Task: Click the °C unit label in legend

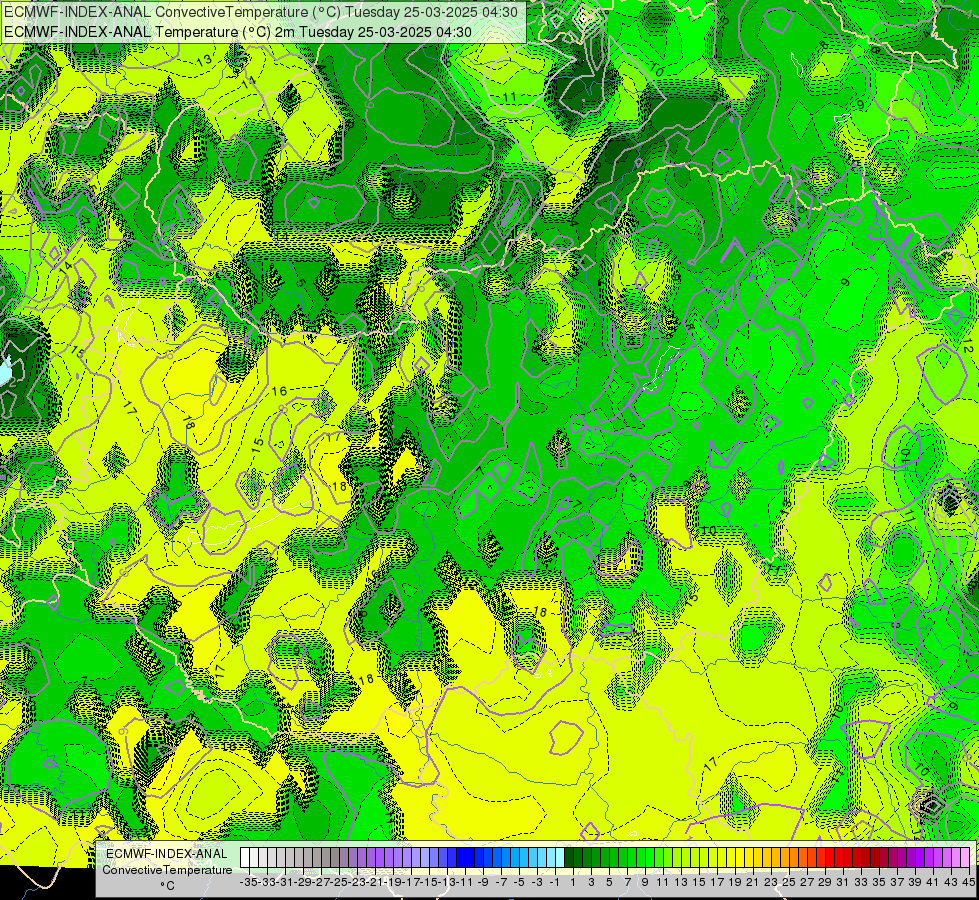Action: 167,886
